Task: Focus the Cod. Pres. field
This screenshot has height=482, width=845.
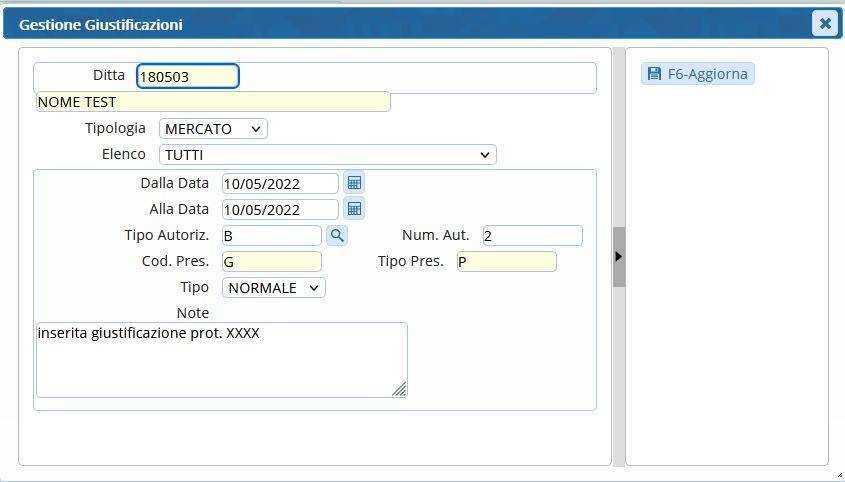Action: (x=271, y=262)
